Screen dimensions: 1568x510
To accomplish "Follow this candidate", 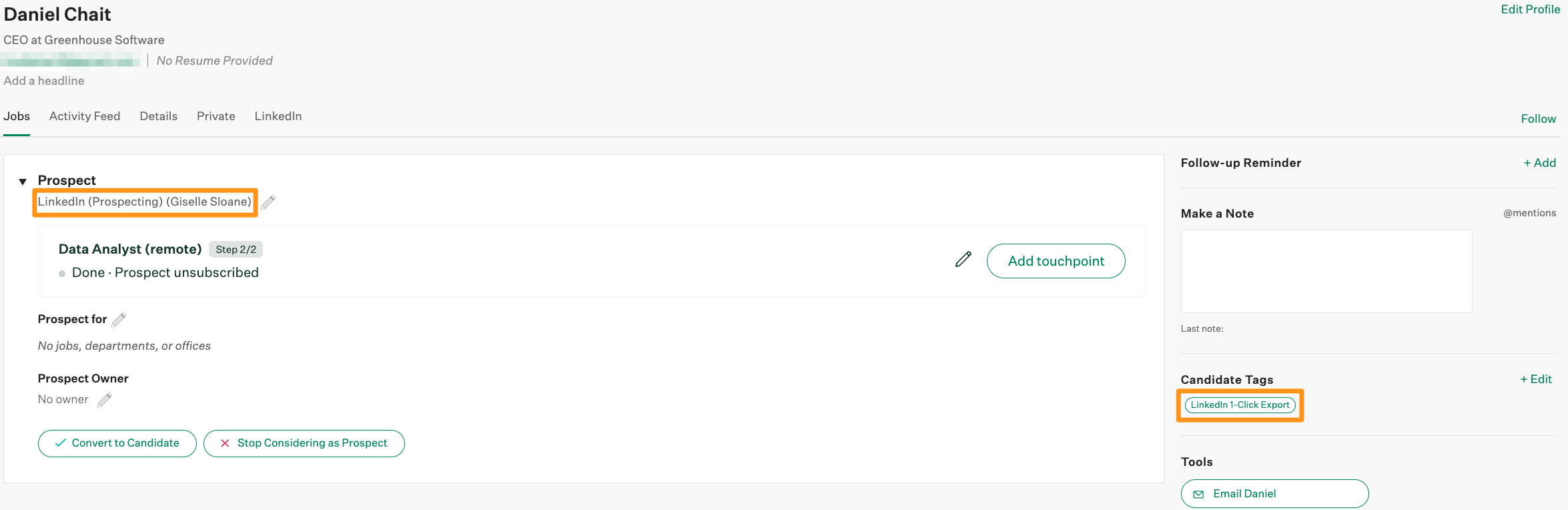I will (x=1538, y=119).
